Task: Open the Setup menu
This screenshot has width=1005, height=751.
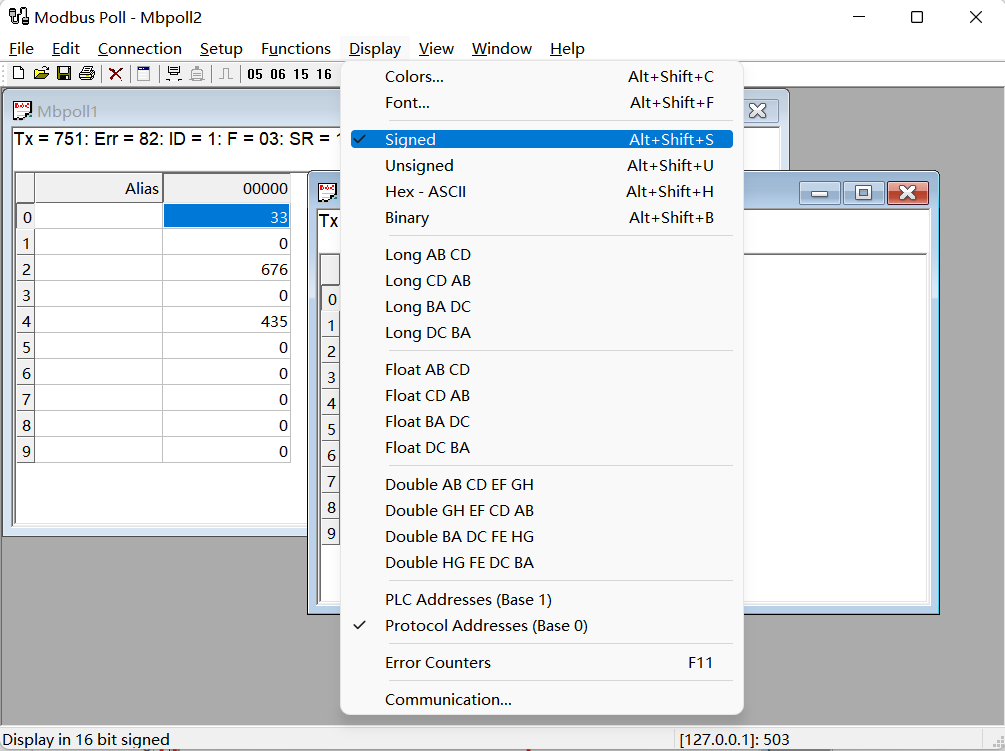Action: pyautogui.click(x=221, y=49)
